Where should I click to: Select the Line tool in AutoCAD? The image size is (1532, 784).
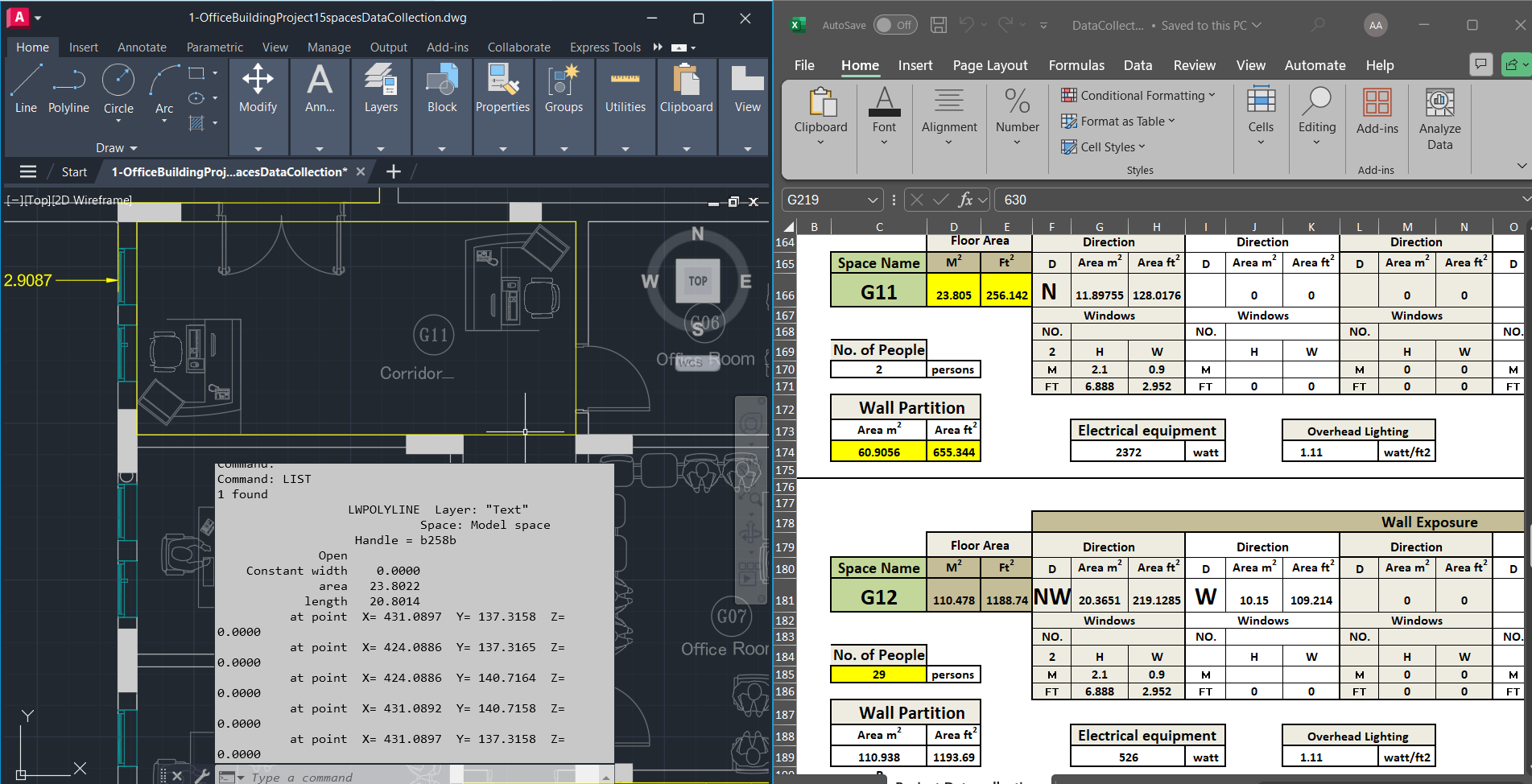(x=26, y=89)
